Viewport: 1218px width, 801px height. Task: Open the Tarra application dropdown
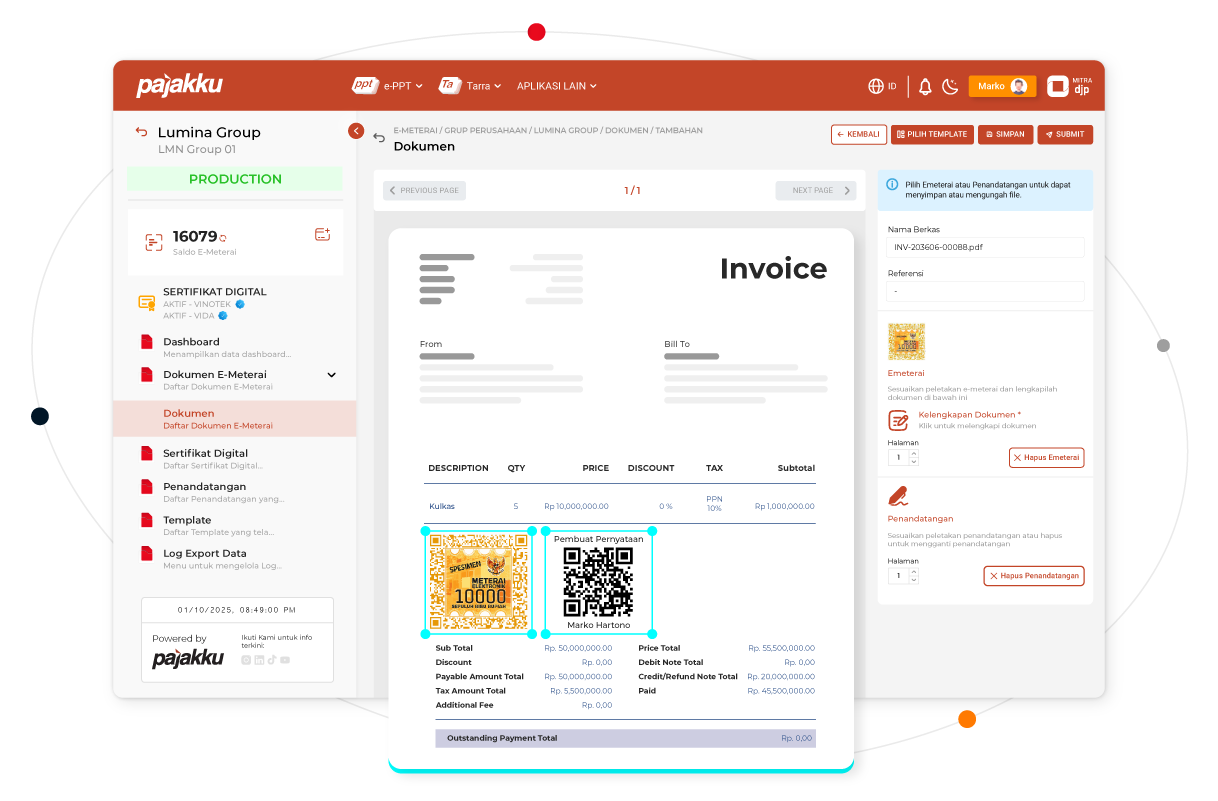pos(470,86)
